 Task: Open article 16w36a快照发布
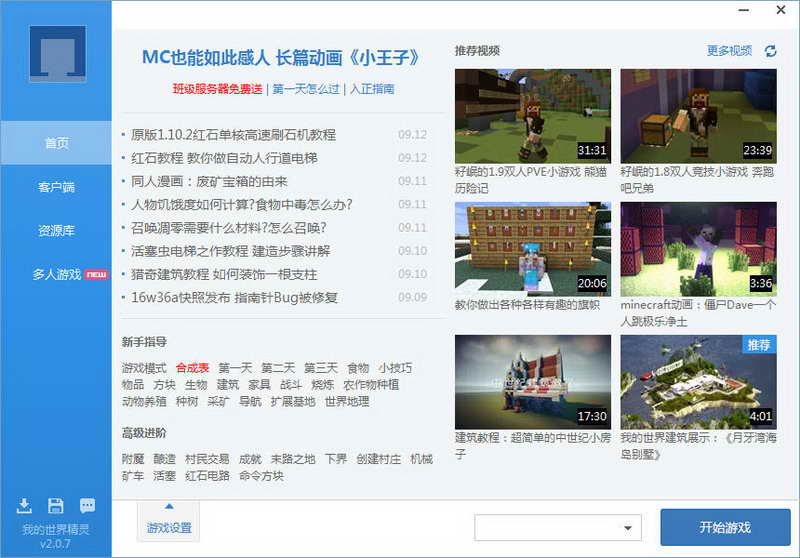pos(234,297)
